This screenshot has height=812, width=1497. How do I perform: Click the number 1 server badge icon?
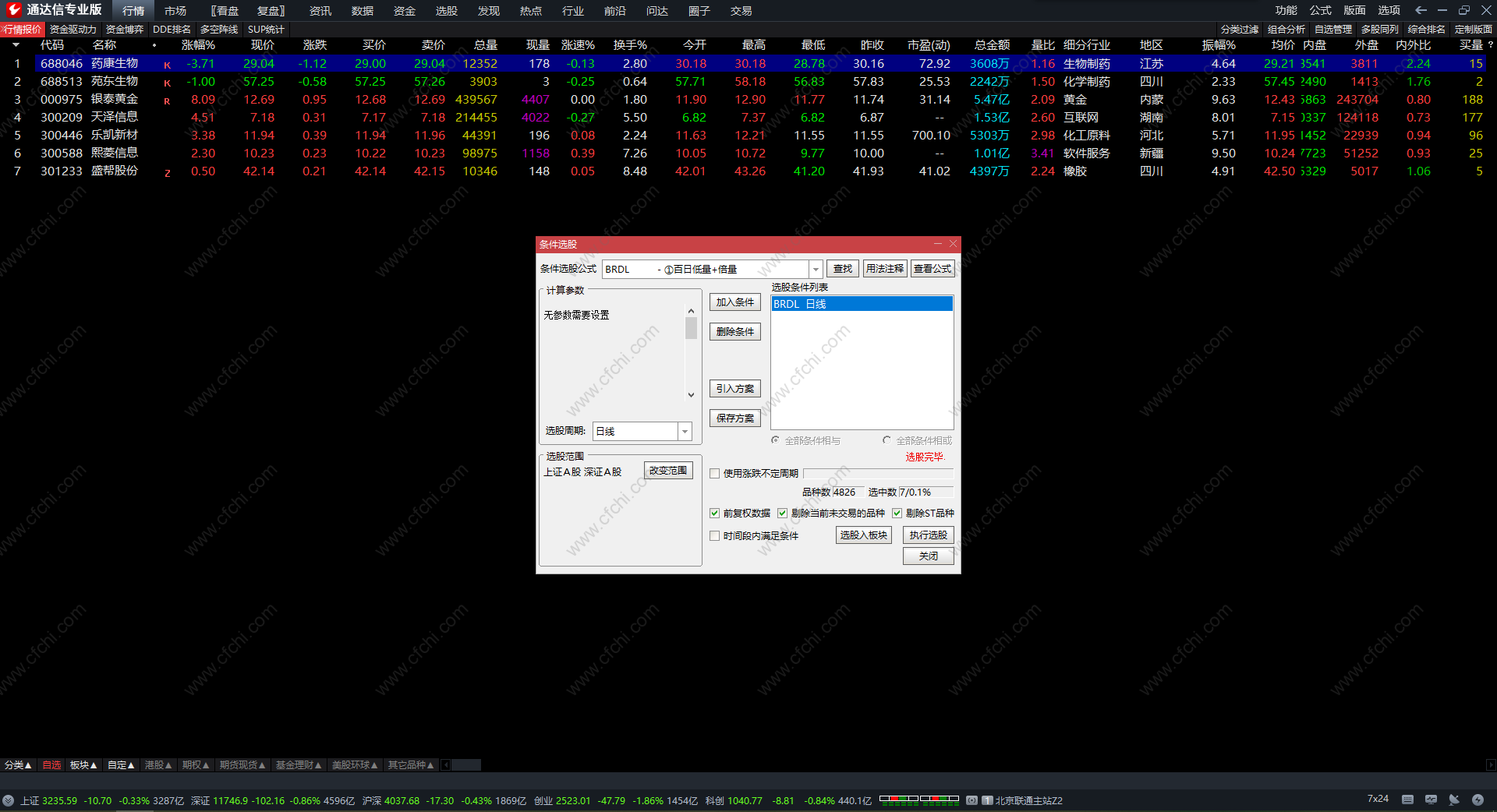click(x=987, y=800)
